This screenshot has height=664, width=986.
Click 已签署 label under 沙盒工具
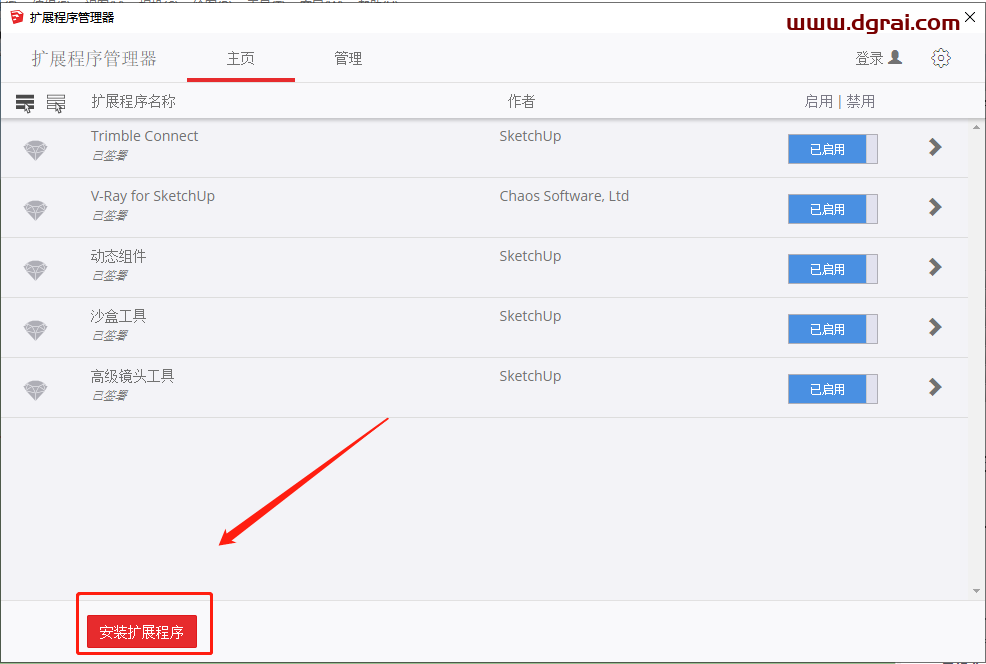[109, 335]
